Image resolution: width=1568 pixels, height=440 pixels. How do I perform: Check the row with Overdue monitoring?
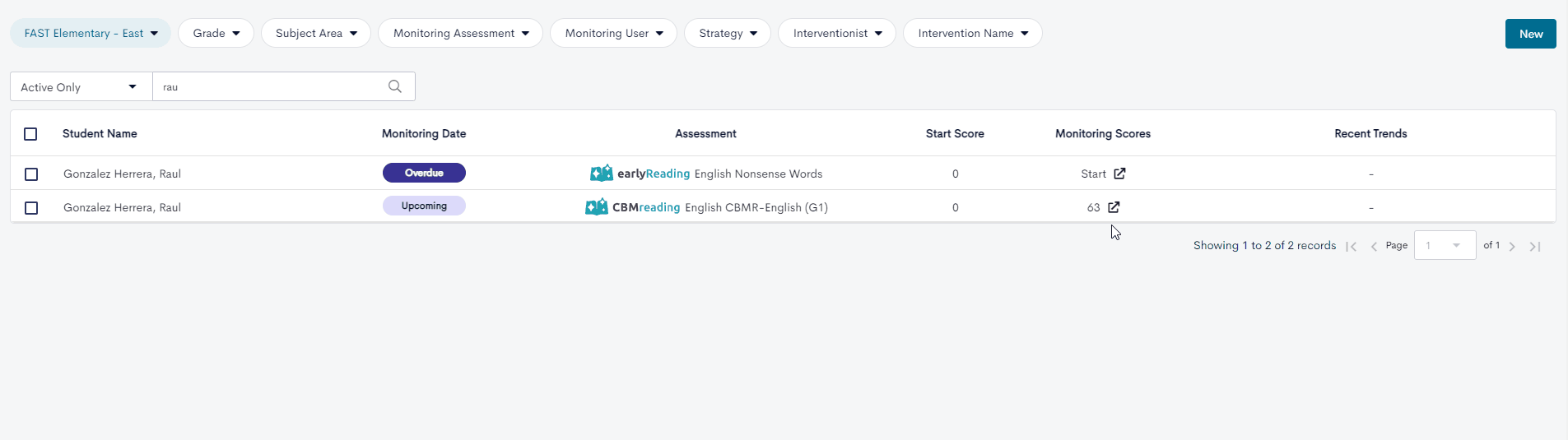click(x=31, y=174)
